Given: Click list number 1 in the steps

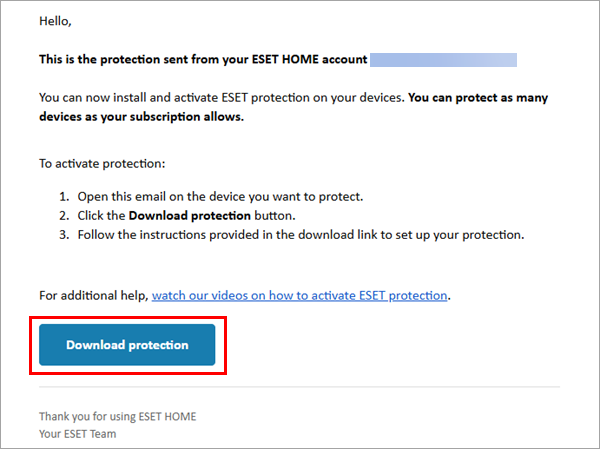Looking at the screenshot, I should (x=64, y=195).
